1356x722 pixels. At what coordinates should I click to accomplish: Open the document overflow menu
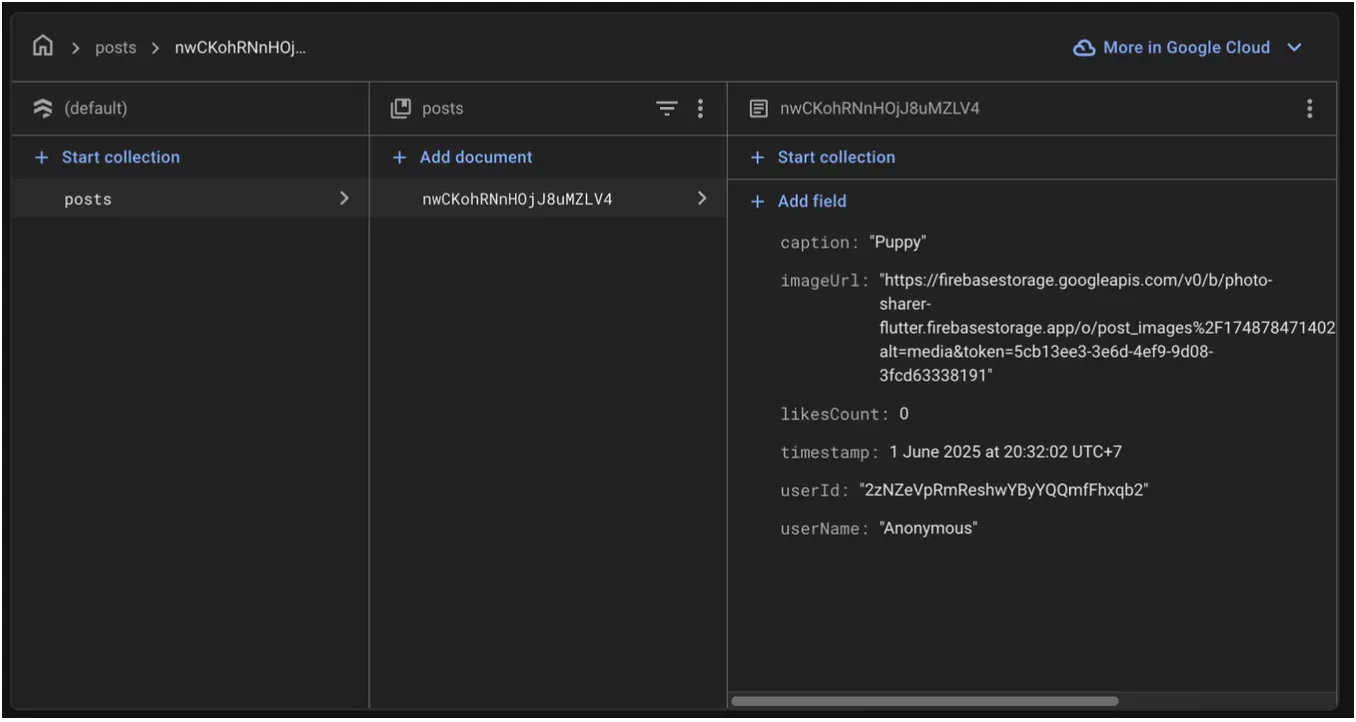point(1310,108)
